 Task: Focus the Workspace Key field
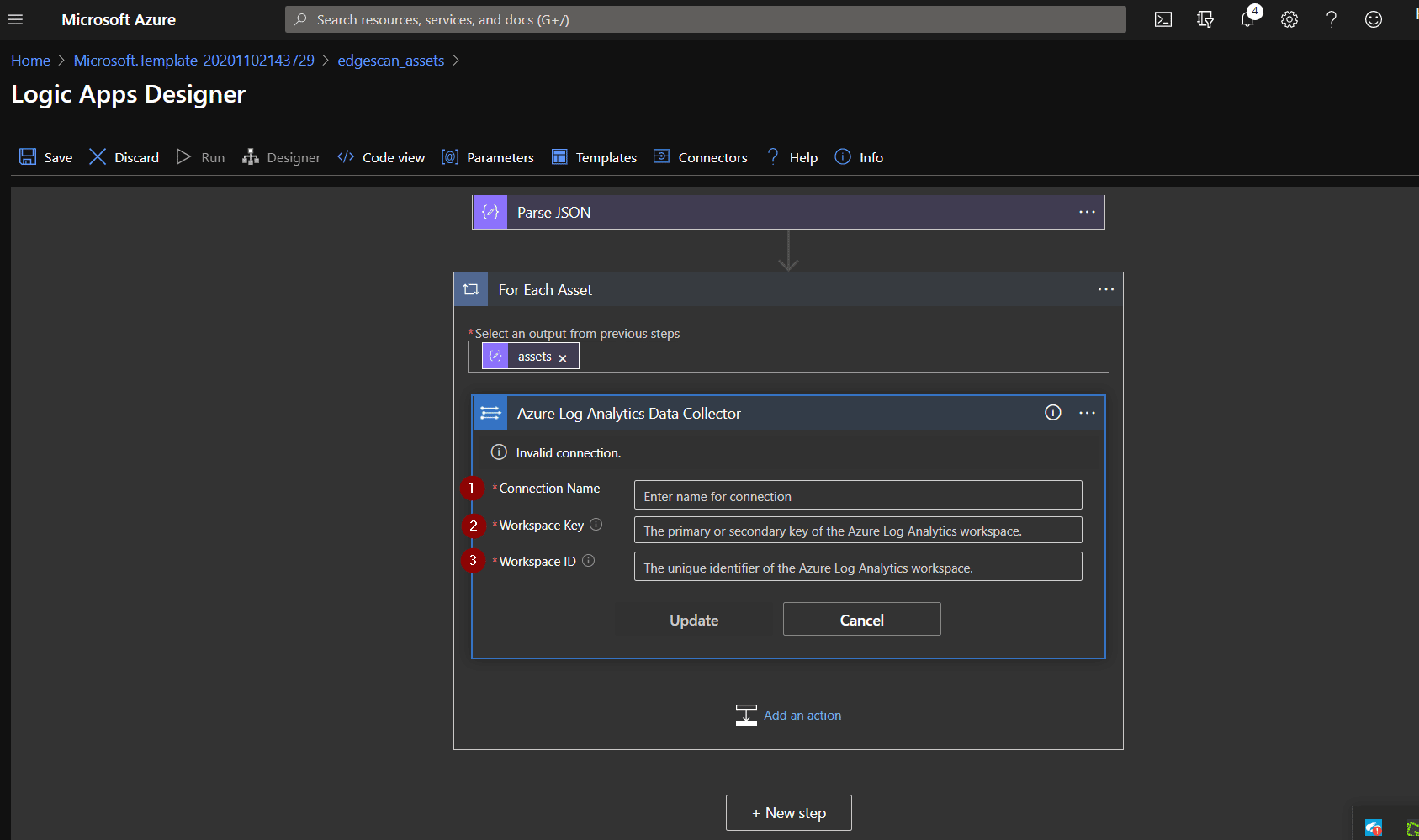pyautogui.click(x=858, y=531)
